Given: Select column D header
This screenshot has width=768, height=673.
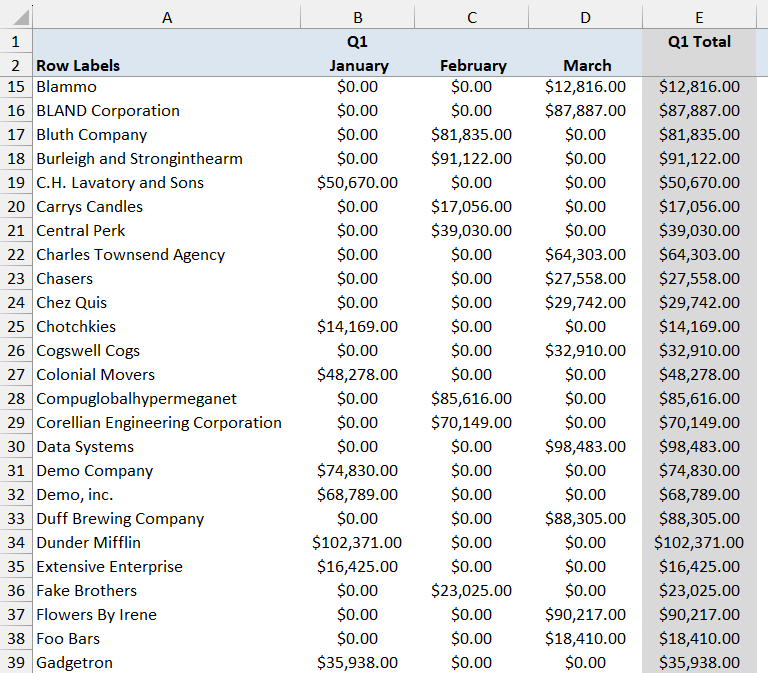Looking at the screenshot, I should [x=585, y=18].
